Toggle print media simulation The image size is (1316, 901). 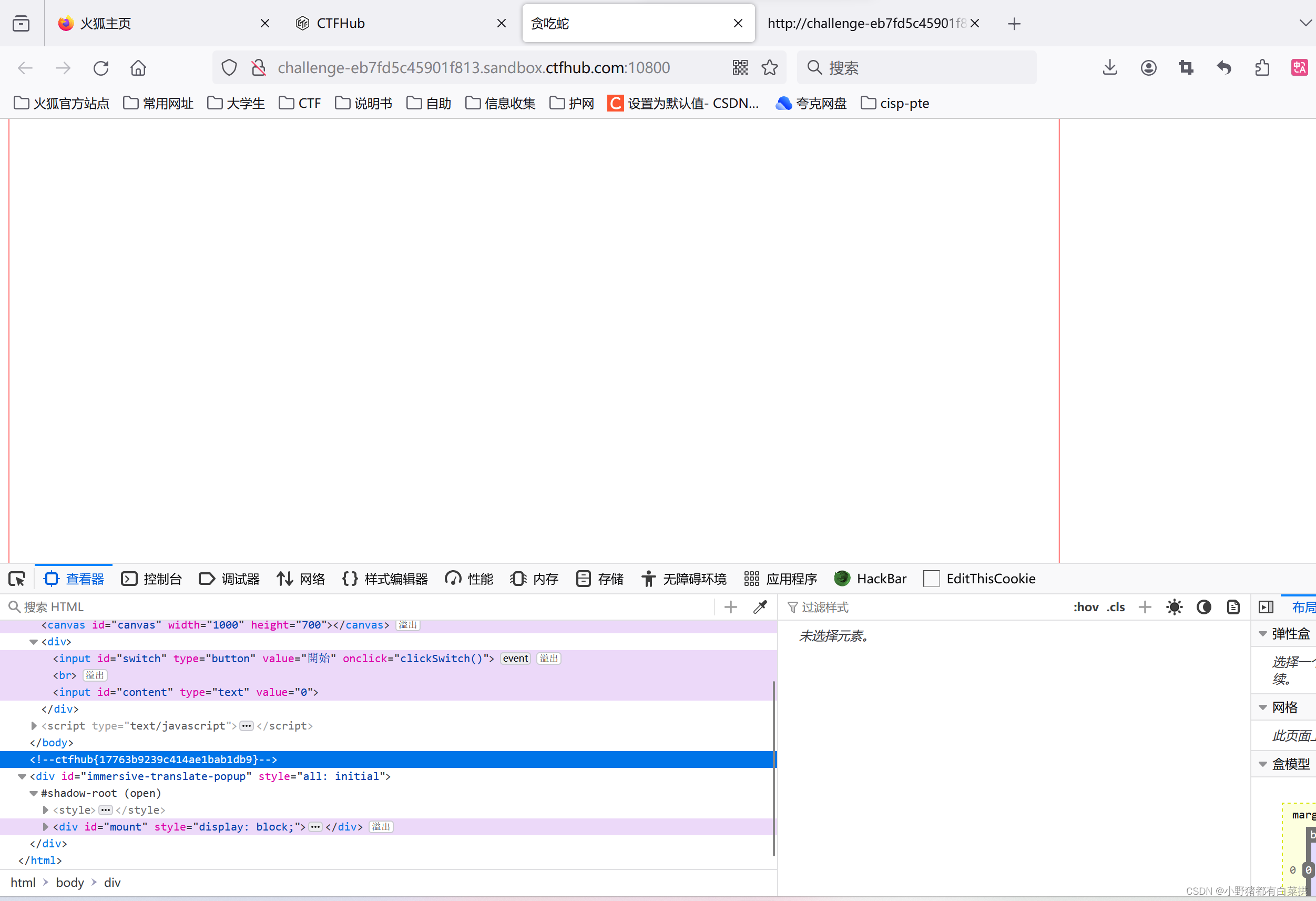pyautogui.click(x=1233, y=607)
